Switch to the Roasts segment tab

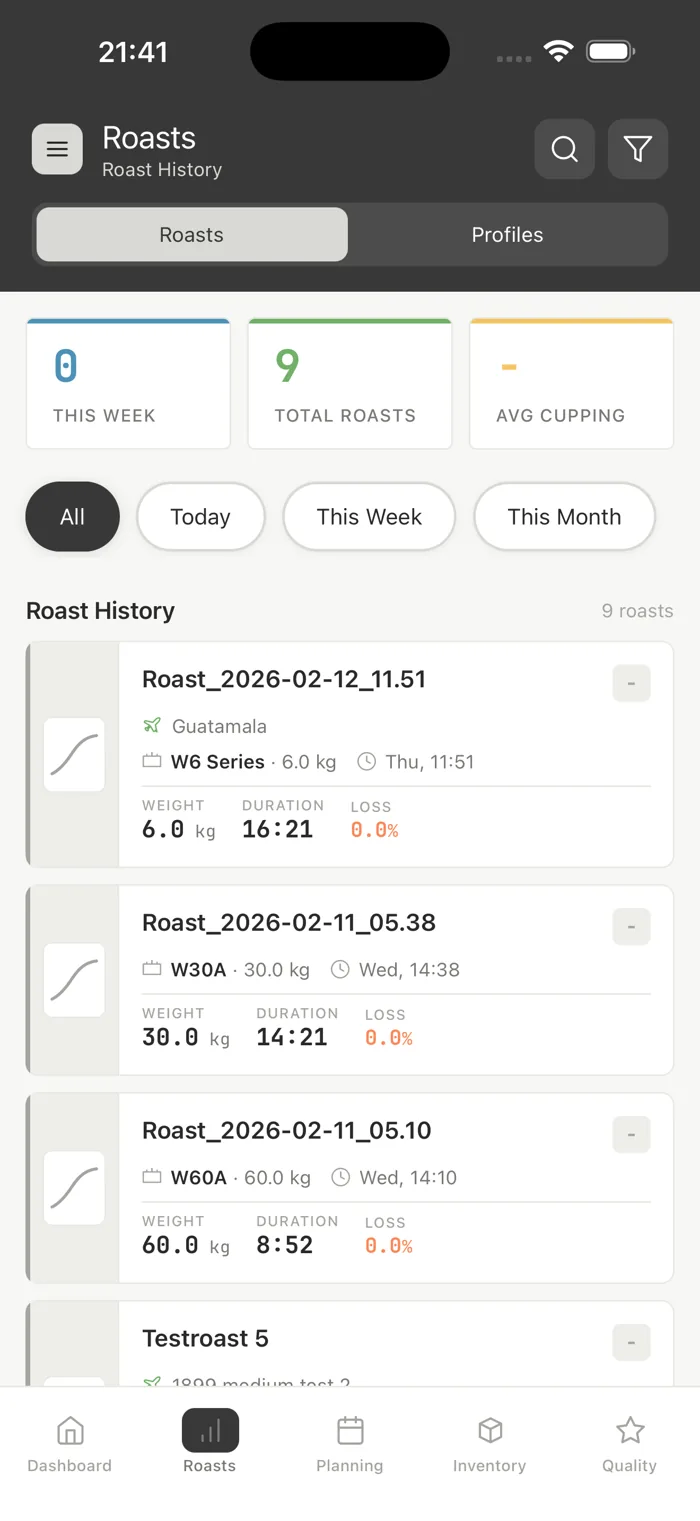pyautogui.click(x=192, y=235)
